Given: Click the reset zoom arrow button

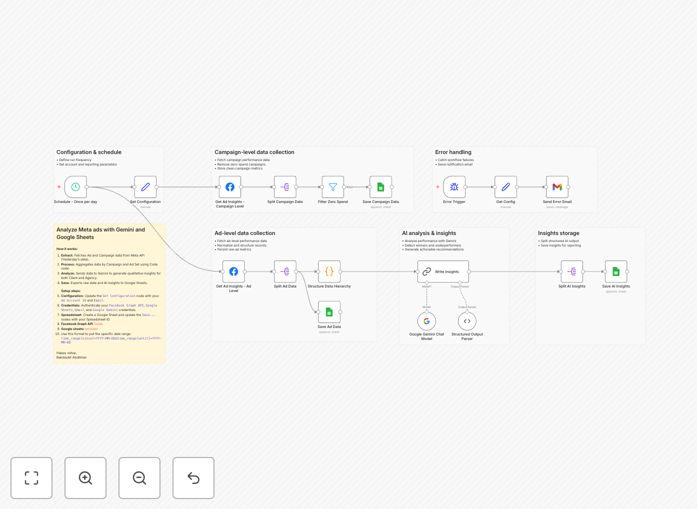Looking at the screenshot, I should point(193,478).
